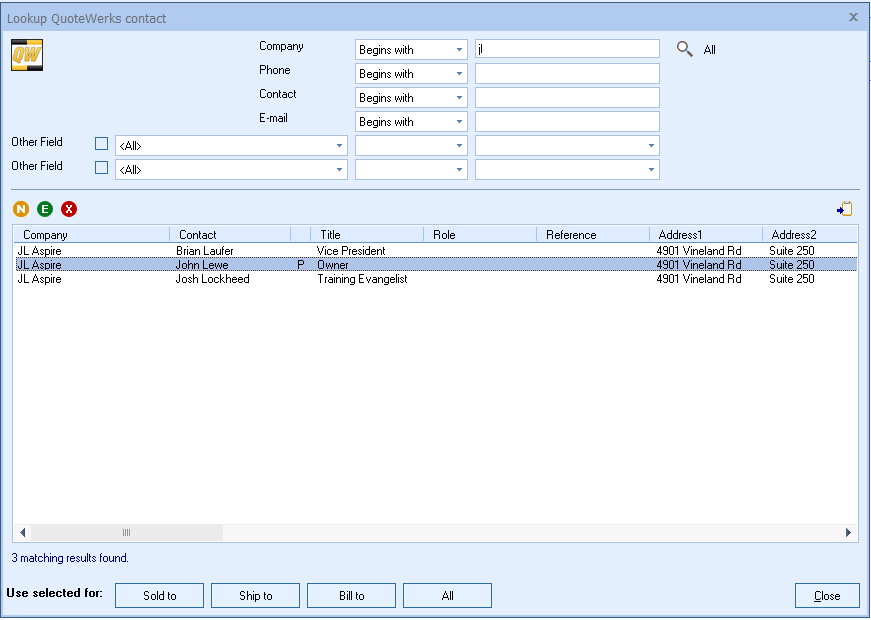Open the second Other Field operator dropdown
This screenshot has width=871, height=620.
coord(411,169)
